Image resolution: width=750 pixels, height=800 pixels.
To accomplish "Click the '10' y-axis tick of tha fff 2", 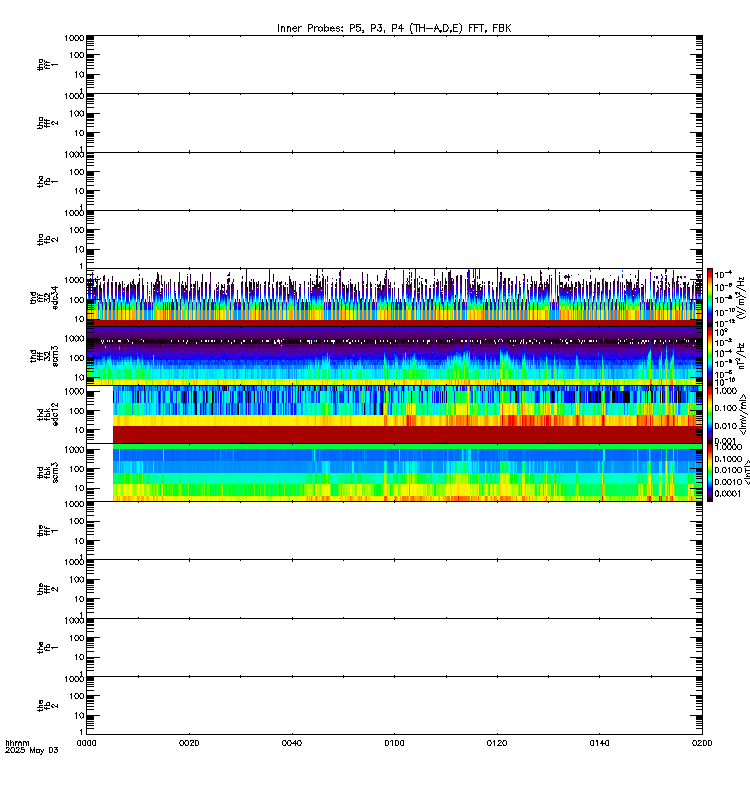I will [x=79, y=133].
